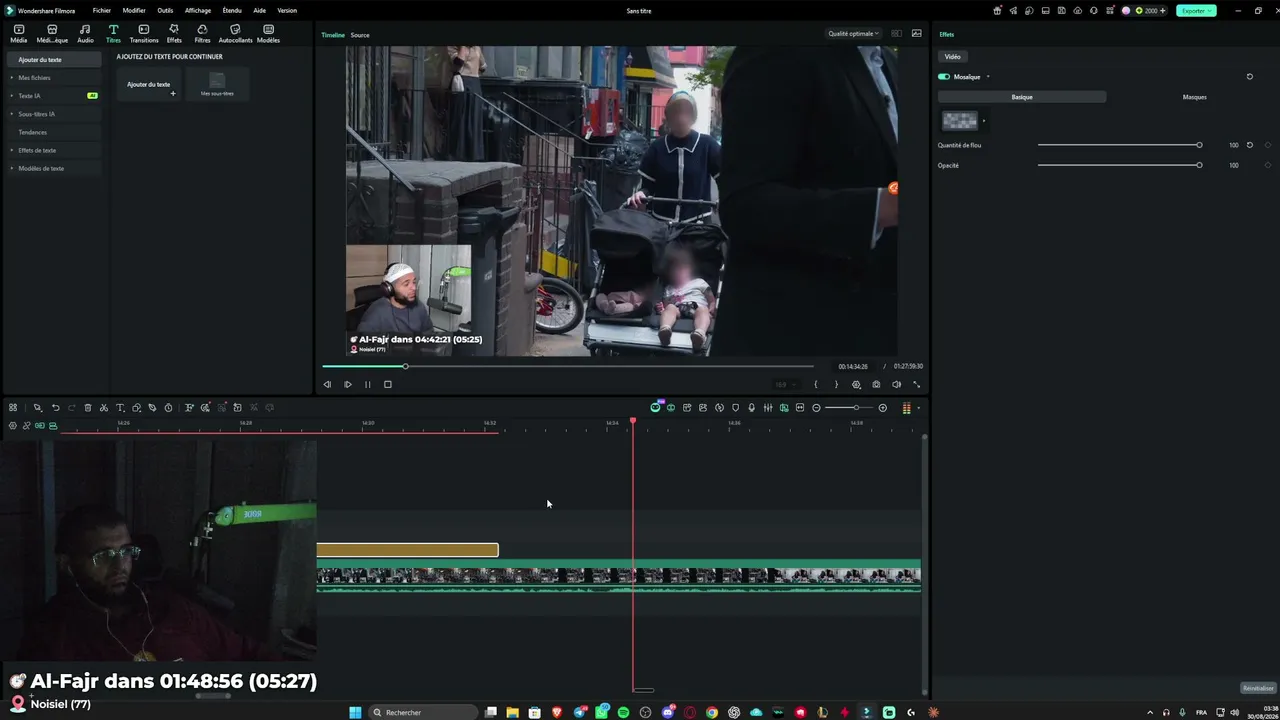Screen dimensions: 1280x720
Task: Click the Ajouter du texte sidebar button
Action: (x=53, y=60)
